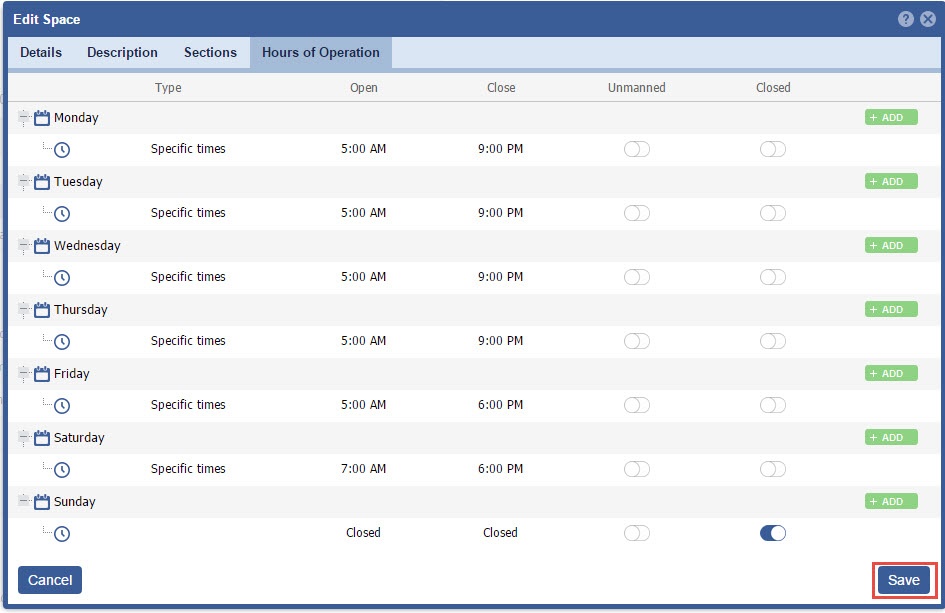Save the hours of operation

(903, 581)
